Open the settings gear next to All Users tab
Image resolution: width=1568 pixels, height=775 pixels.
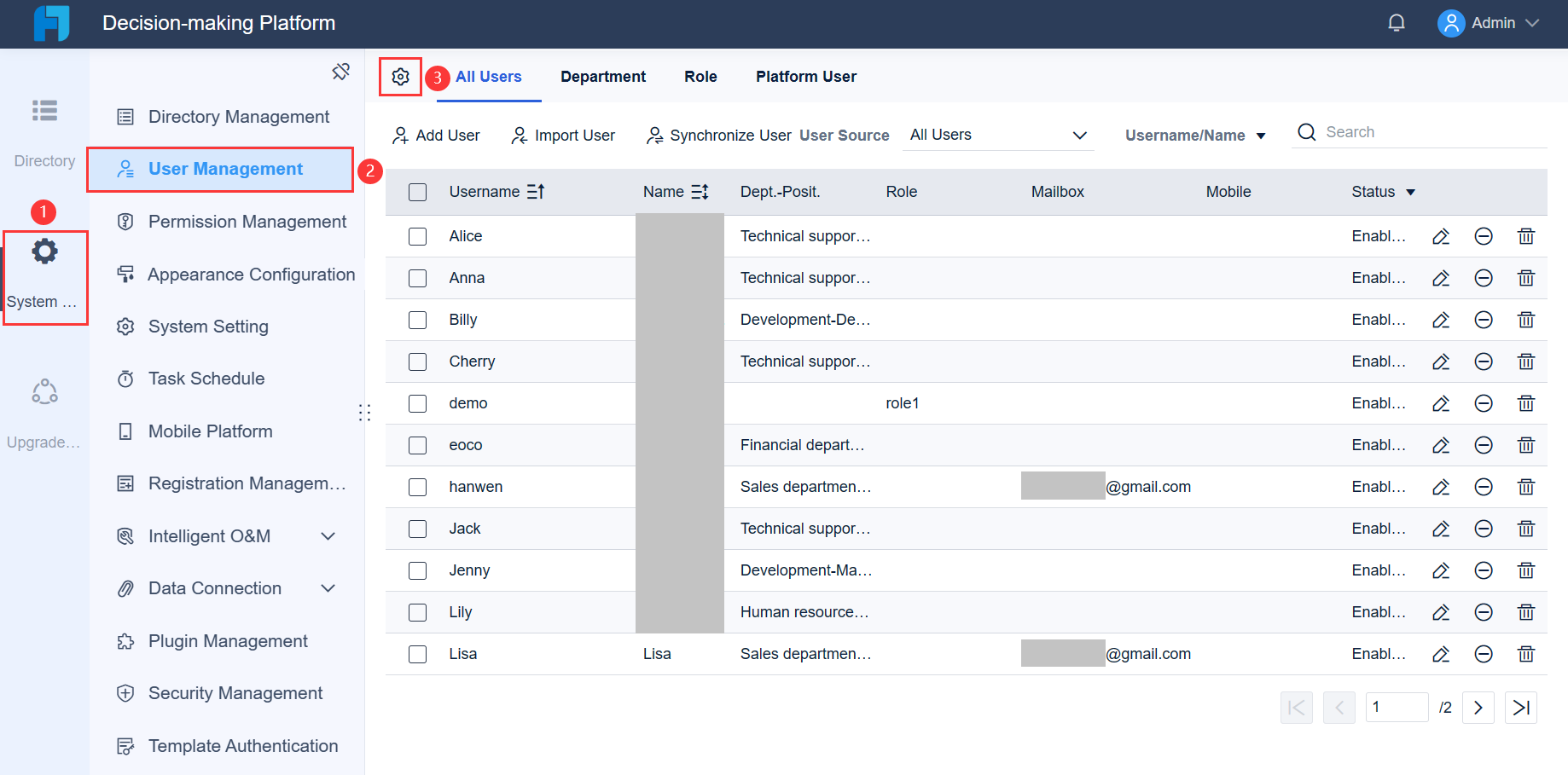400,76
